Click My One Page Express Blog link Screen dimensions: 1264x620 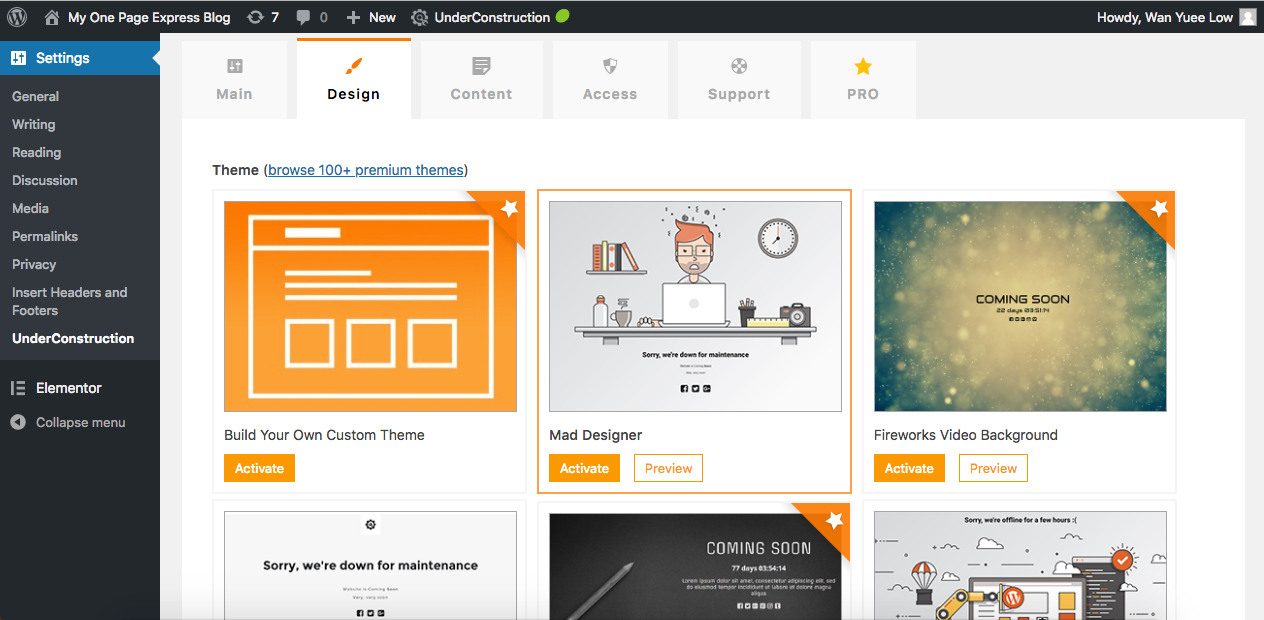149,17
